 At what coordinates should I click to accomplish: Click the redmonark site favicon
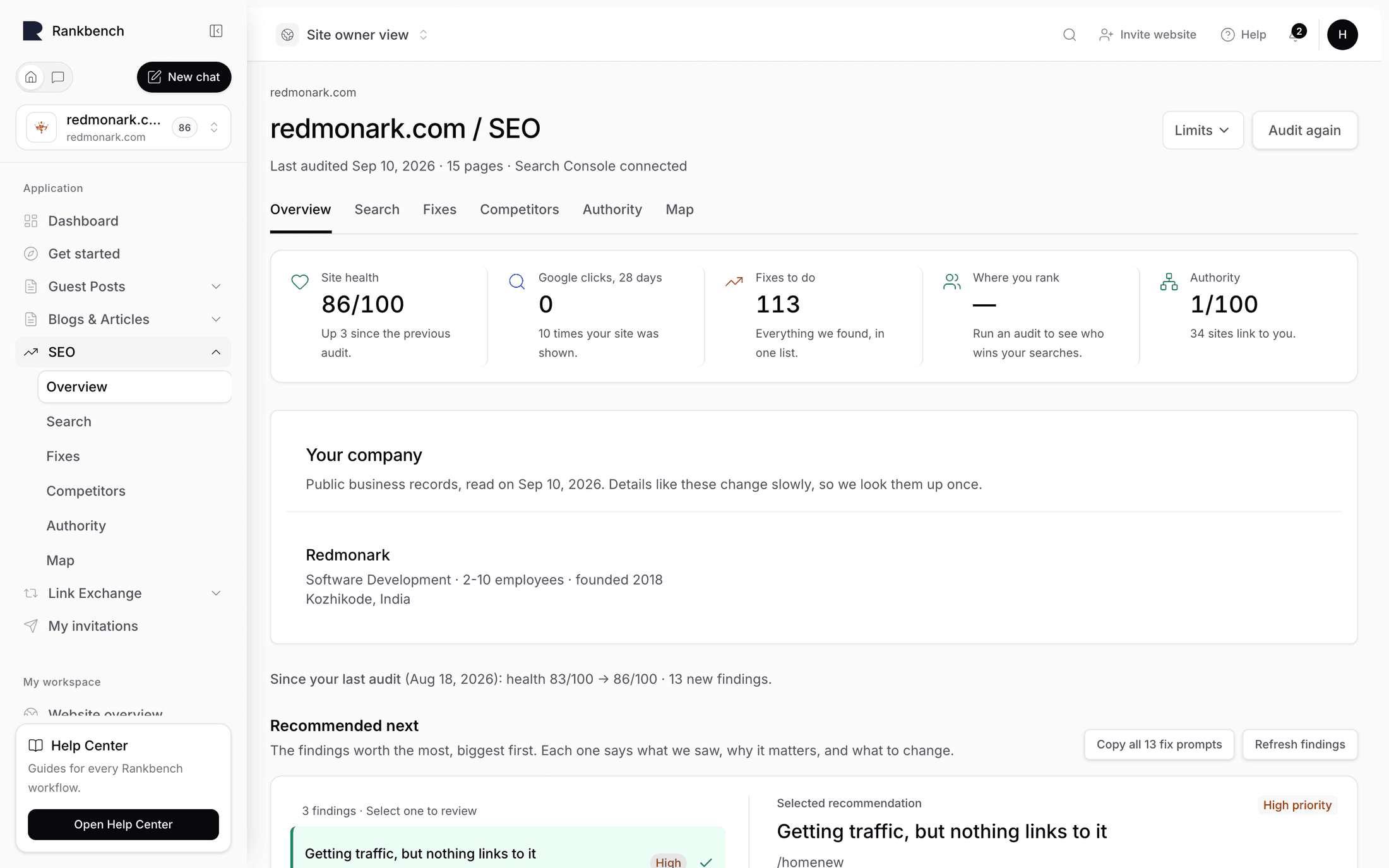[x=42, y=128]
